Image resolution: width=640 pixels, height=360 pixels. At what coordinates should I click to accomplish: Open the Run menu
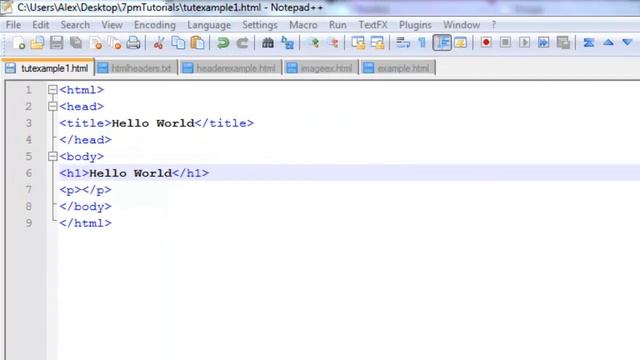click(x=338, y=25)
